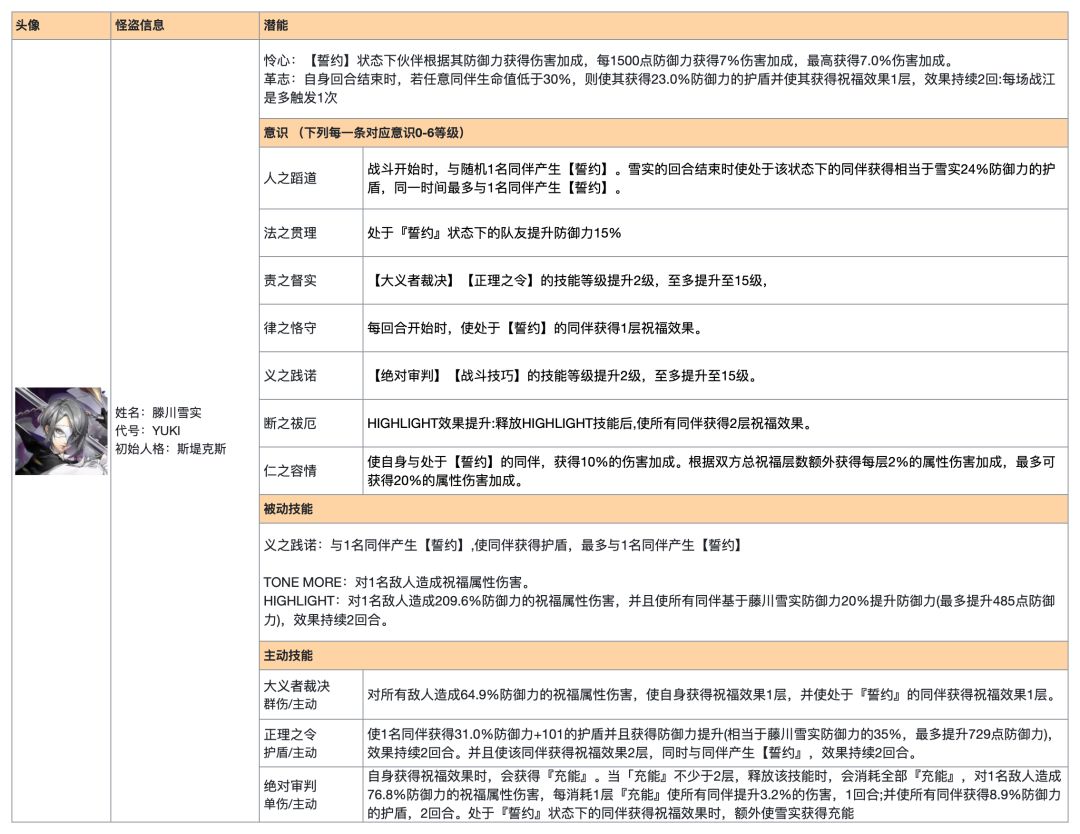
Task: Click the 意识 section header row
Action: click(663, 133)
